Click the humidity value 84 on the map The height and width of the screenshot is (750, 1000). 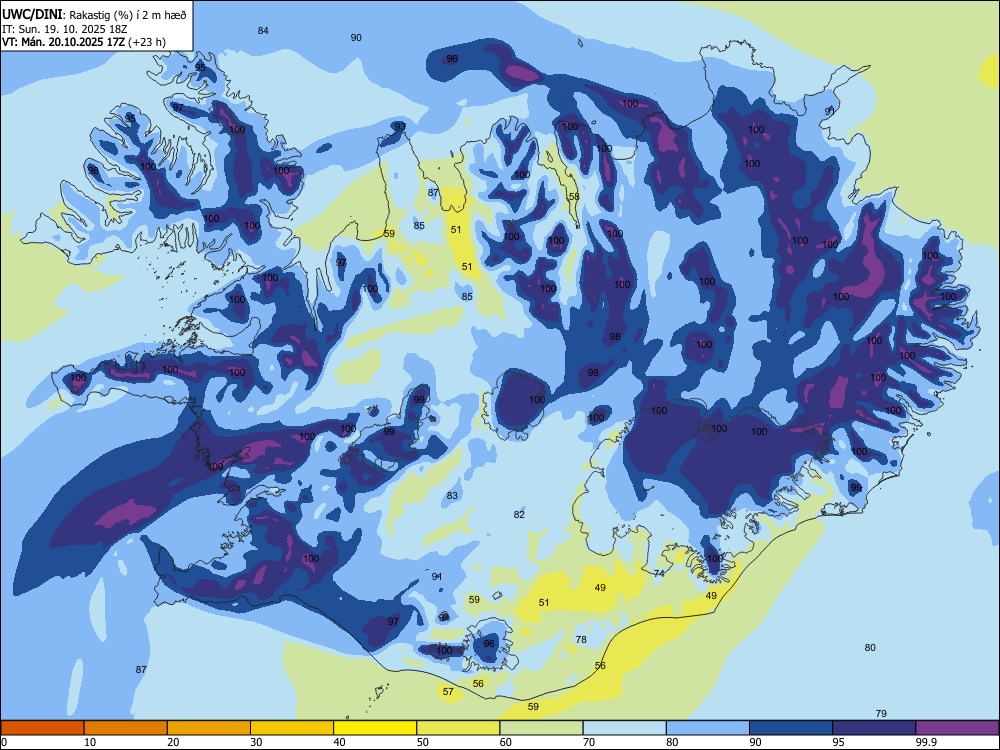(263, 31)
